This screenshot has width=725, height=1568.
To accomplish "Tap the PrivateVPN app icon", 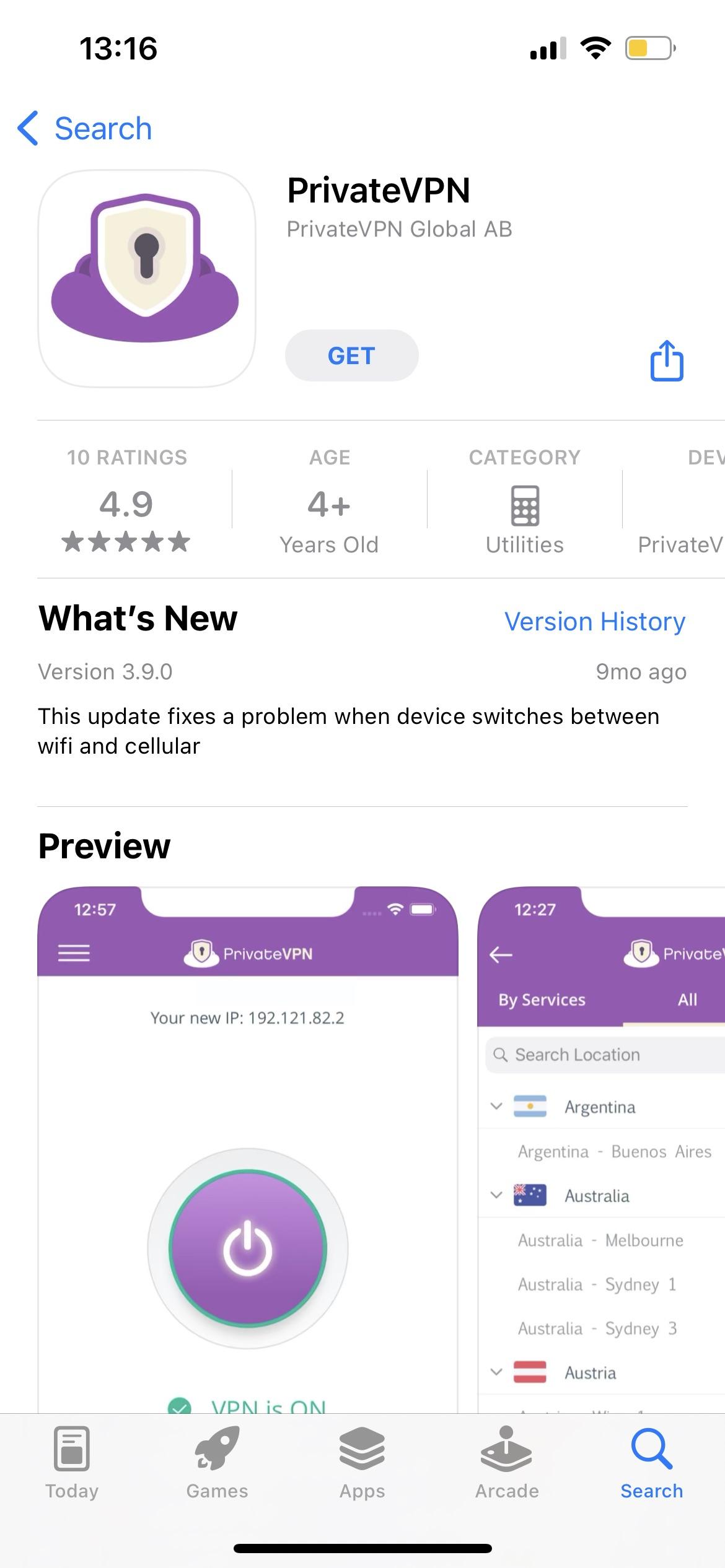I will point(147,278).
